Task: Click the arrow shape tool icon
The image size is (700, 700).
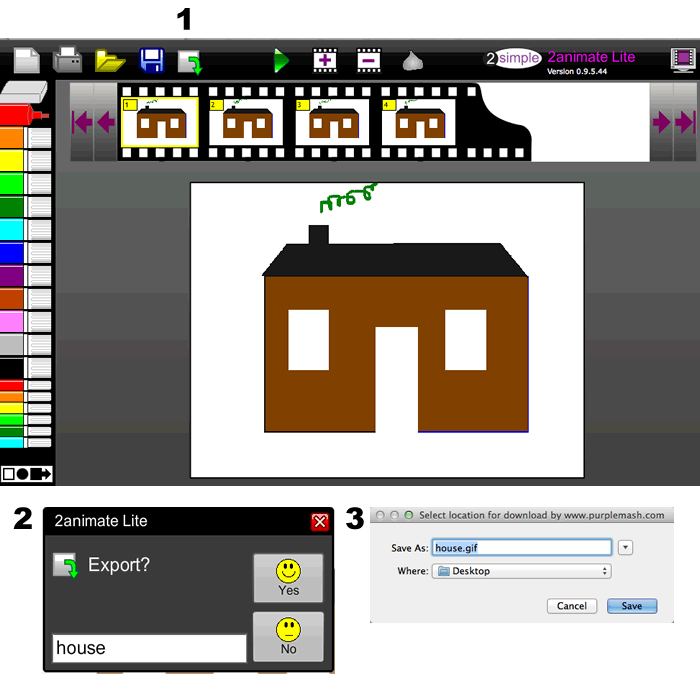Action: 41,474
